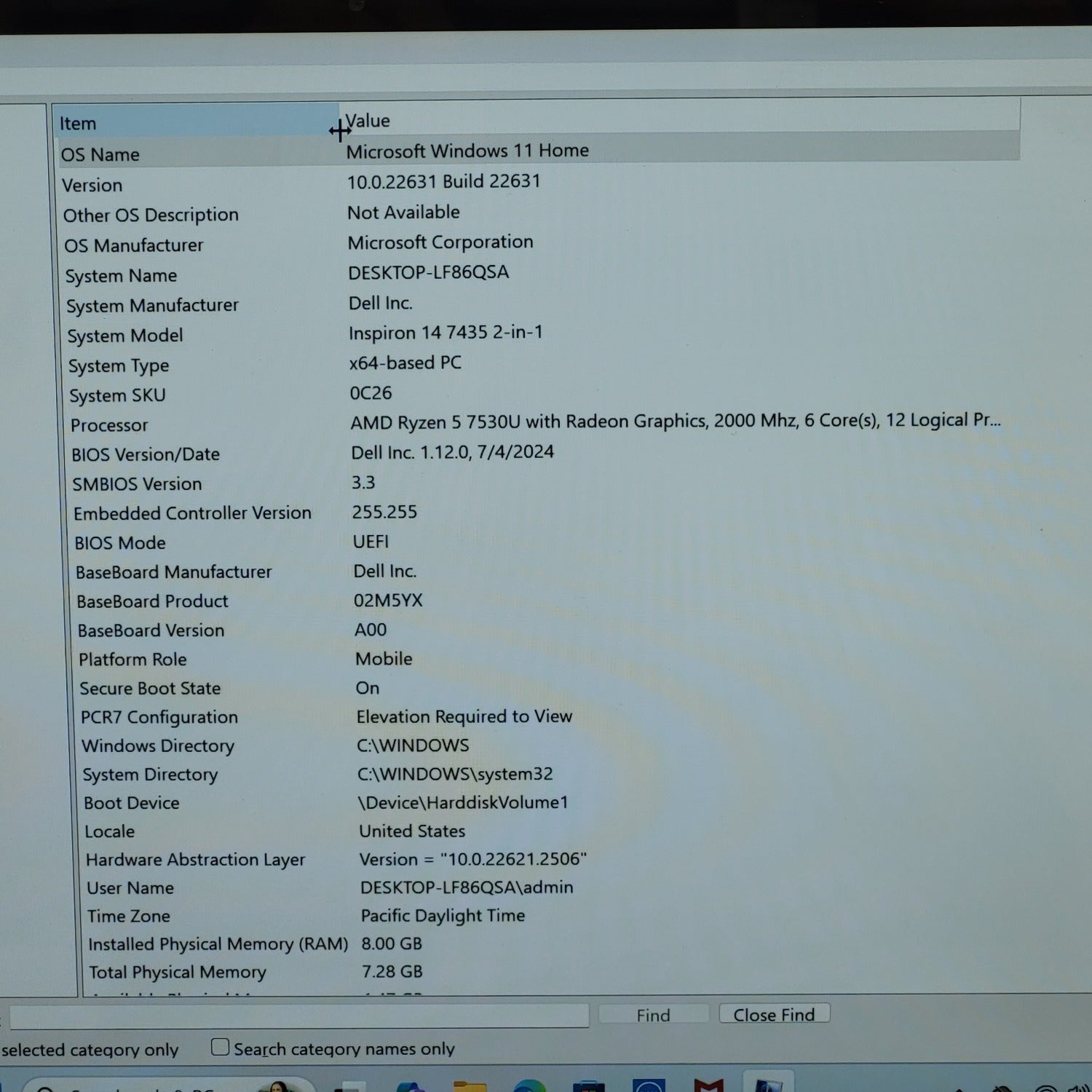The height and width of the screenshot is (1092, 1092).
Task: Select the BaseBoard Product row
Action: pyautogui.click(x=547, y=601)
